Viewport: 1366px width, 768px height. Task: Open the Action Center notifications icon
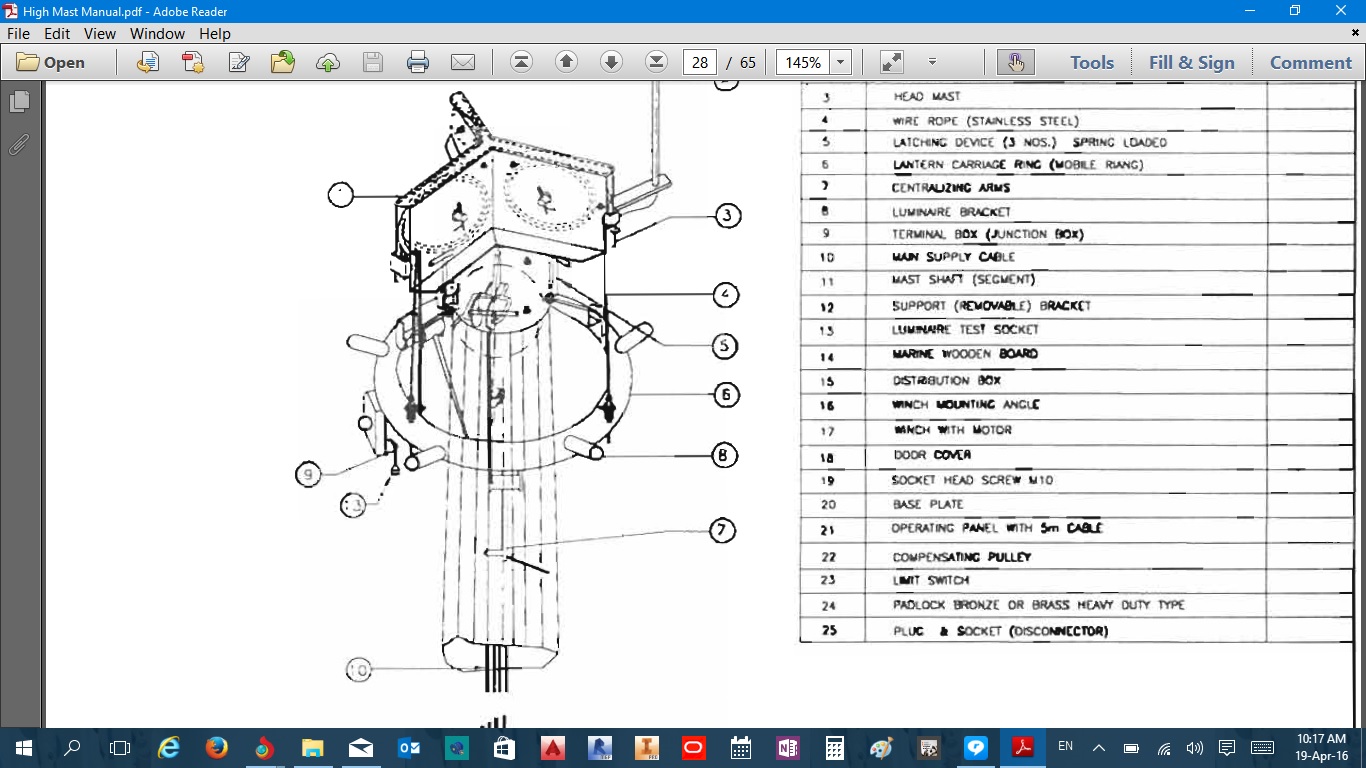coord(1227,747)
